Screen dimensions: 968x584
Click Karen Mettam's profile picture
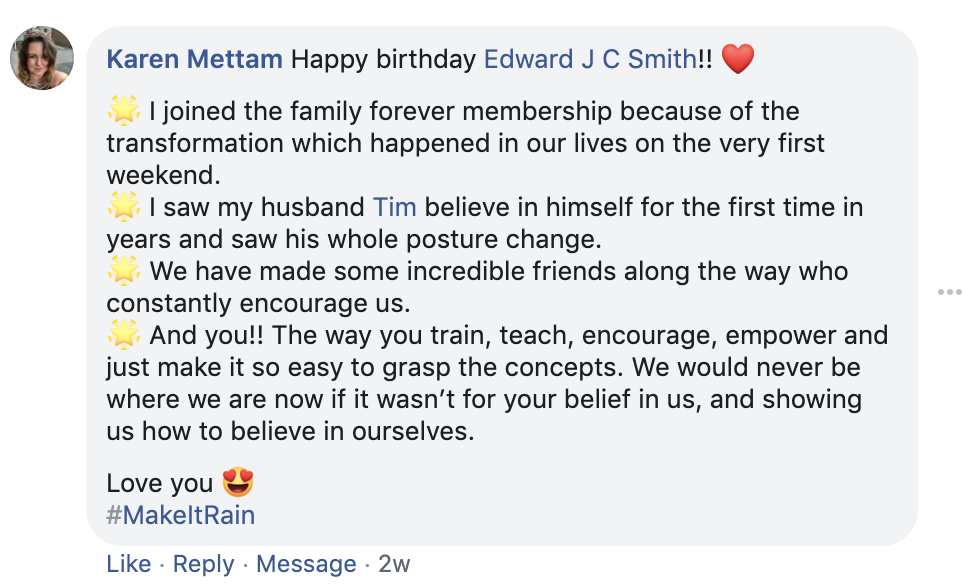point(42,58)
